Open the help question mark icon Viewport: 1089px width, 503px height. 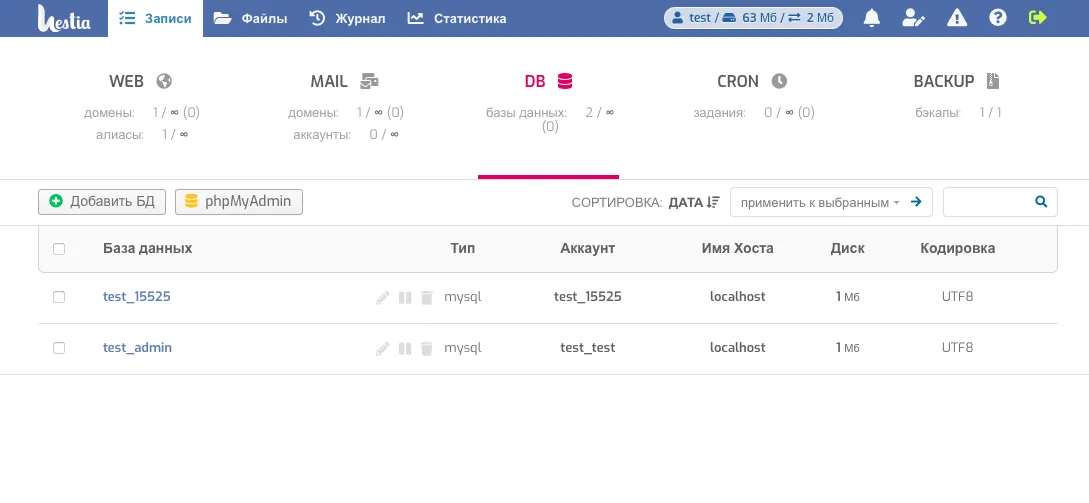tap(997, 18)
